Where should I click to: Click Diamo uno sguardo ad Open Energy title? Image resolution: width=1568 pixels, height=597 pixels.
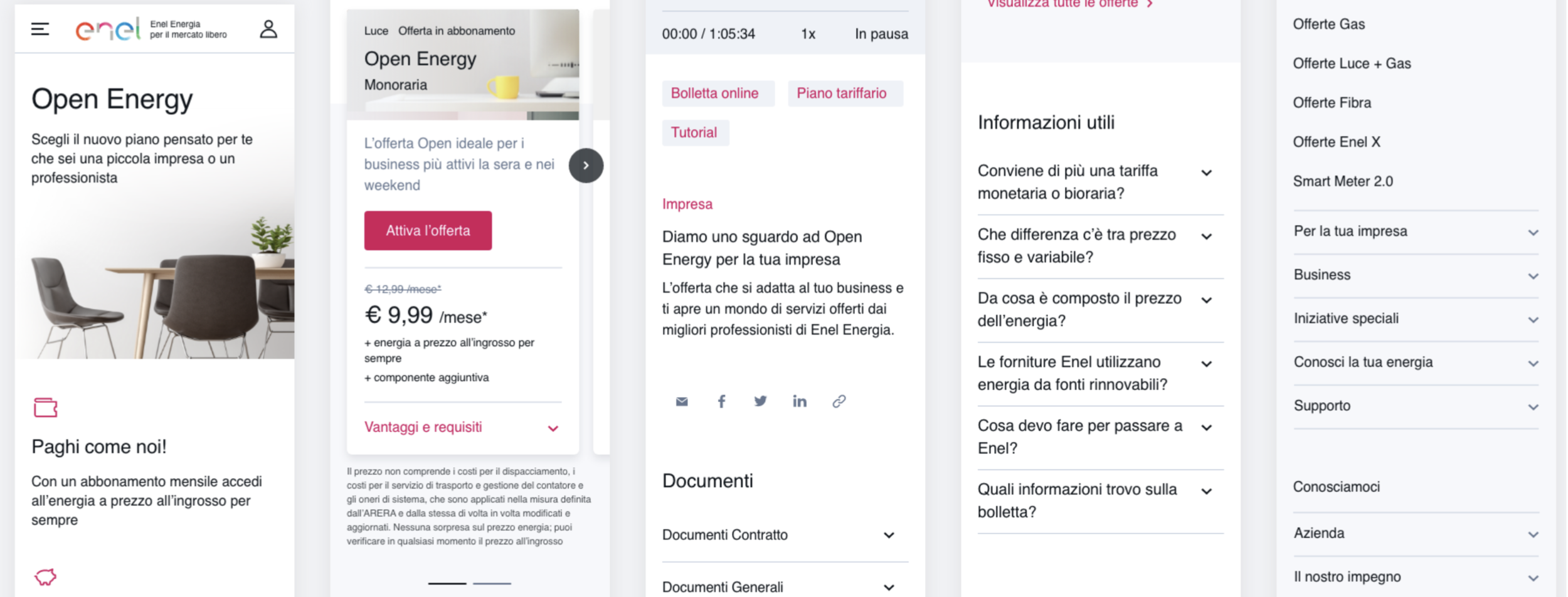pyautogui.click(x=762, y=248)
